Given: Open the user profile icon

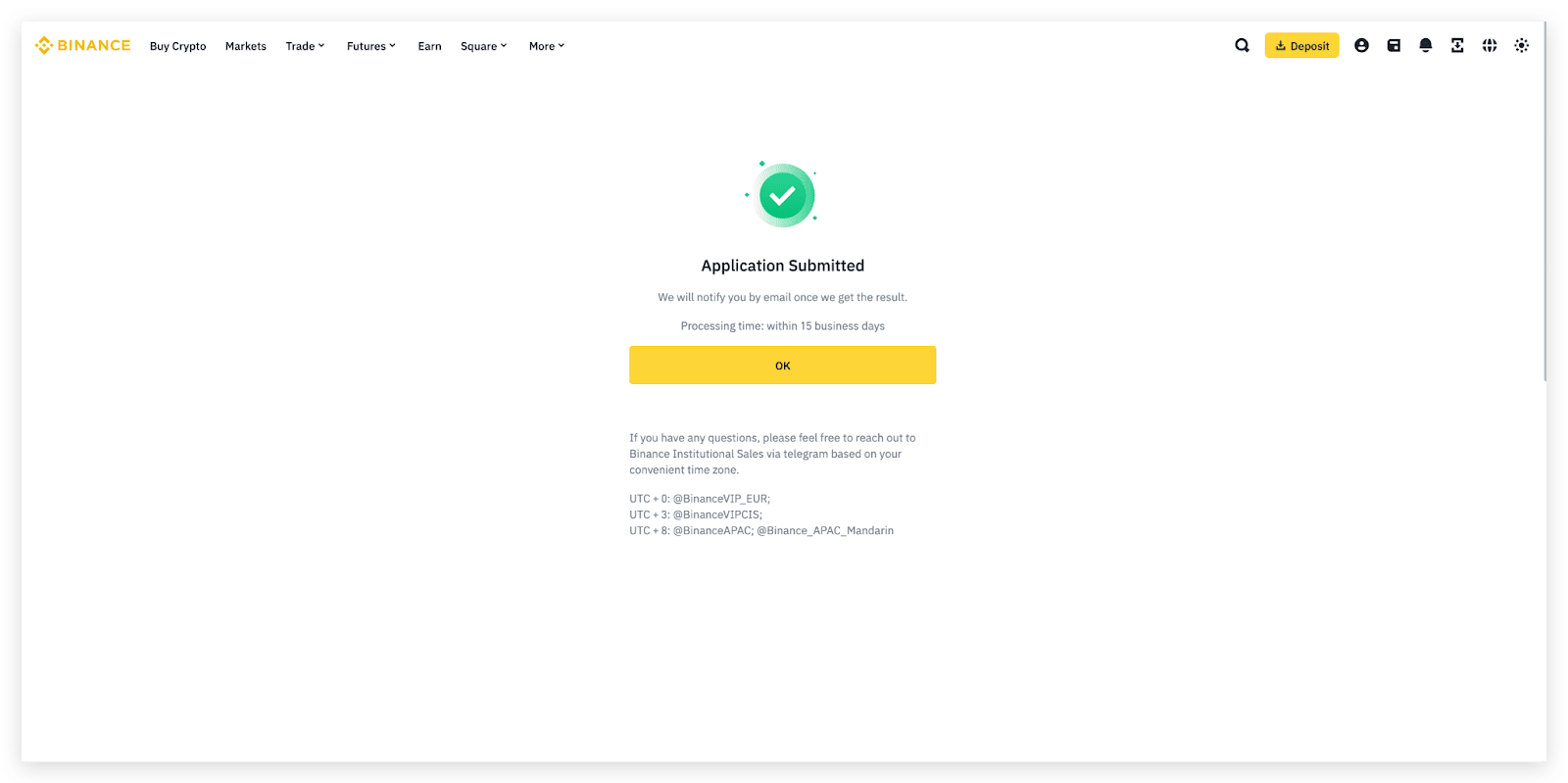Looking at the screenshot, I should (x=1361, y=45).
